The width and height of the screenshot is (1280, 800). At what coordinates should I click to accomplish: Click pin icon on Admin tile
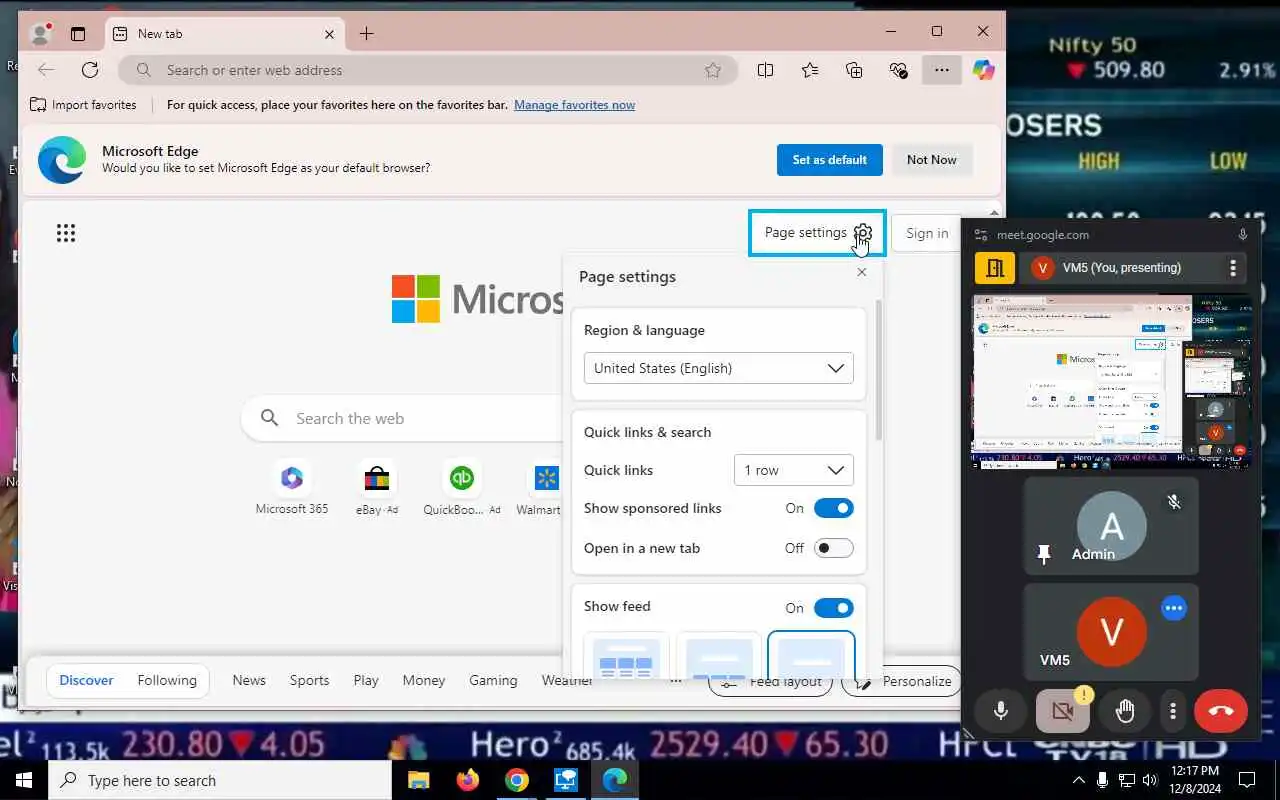tap(1044, 554)
